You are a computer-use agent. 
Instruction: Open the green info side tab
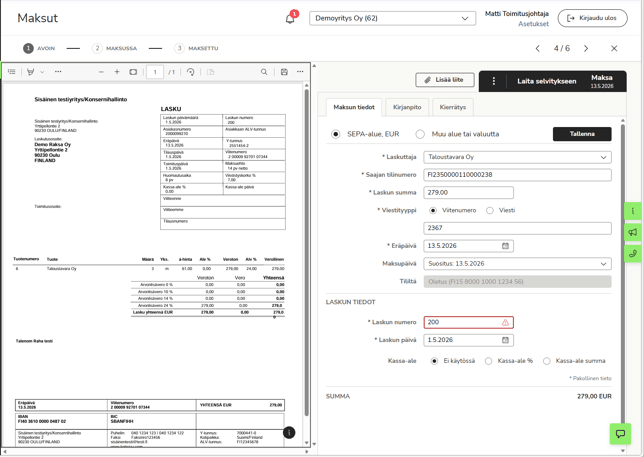[632, 211]
